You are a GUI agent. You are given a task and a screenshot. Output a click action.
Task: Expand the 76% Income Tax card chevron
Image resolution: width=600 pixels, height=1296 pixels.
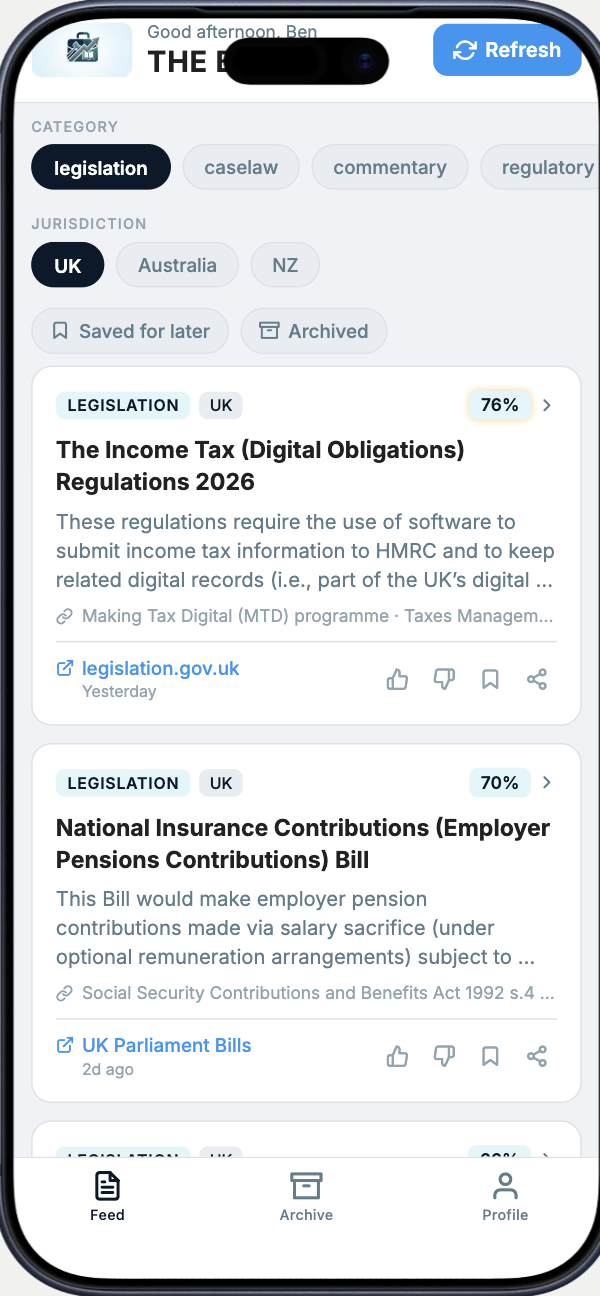[x=547, y=405]
